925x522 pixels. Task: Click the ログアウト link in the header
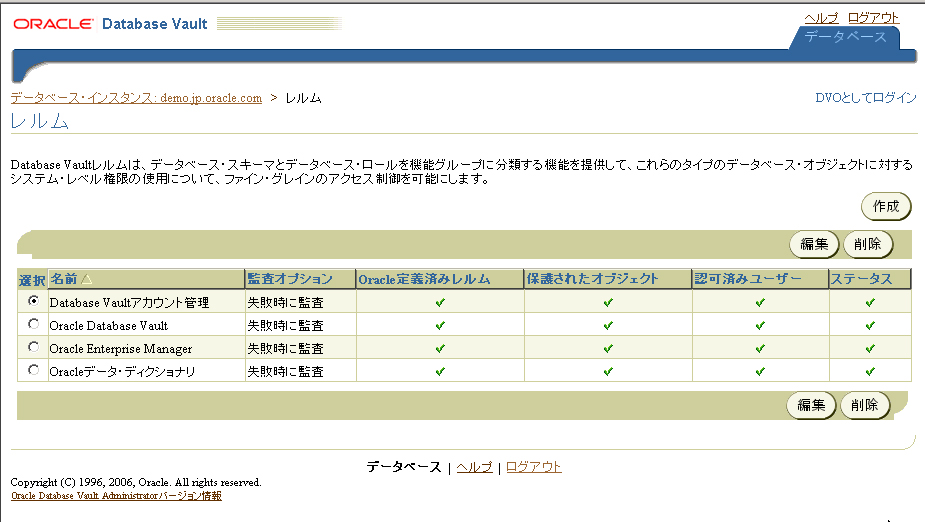[873, 18]
